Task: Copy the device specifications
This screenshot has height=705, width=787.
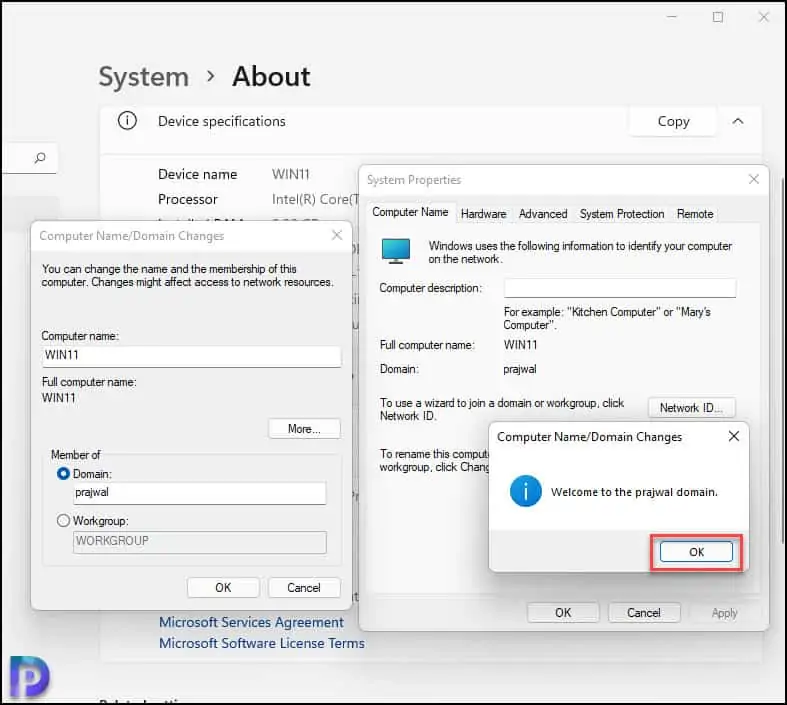Action: [x=673, y=121]
